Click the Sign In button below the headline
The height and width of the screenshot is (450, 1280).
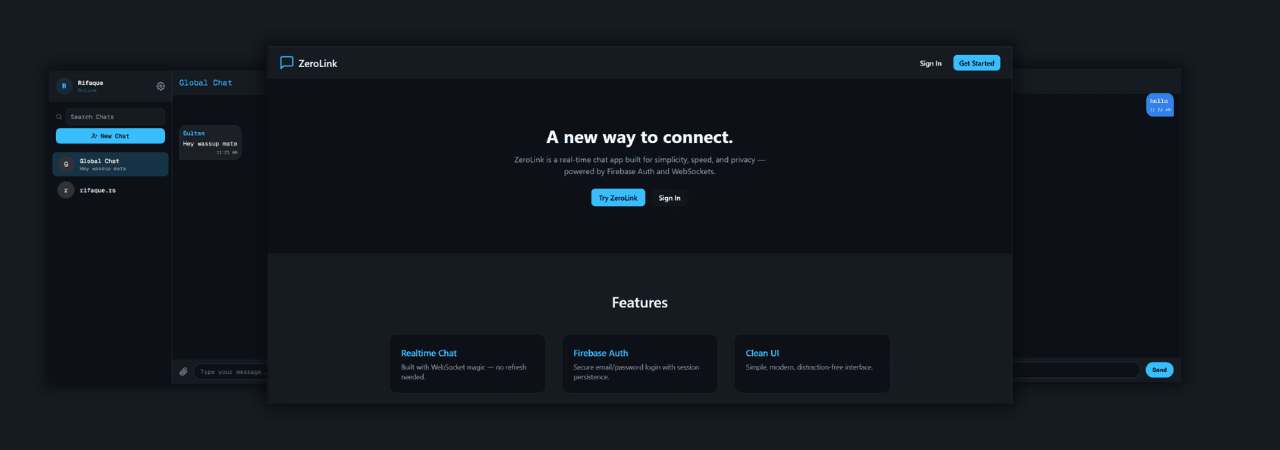coord(669,198)
